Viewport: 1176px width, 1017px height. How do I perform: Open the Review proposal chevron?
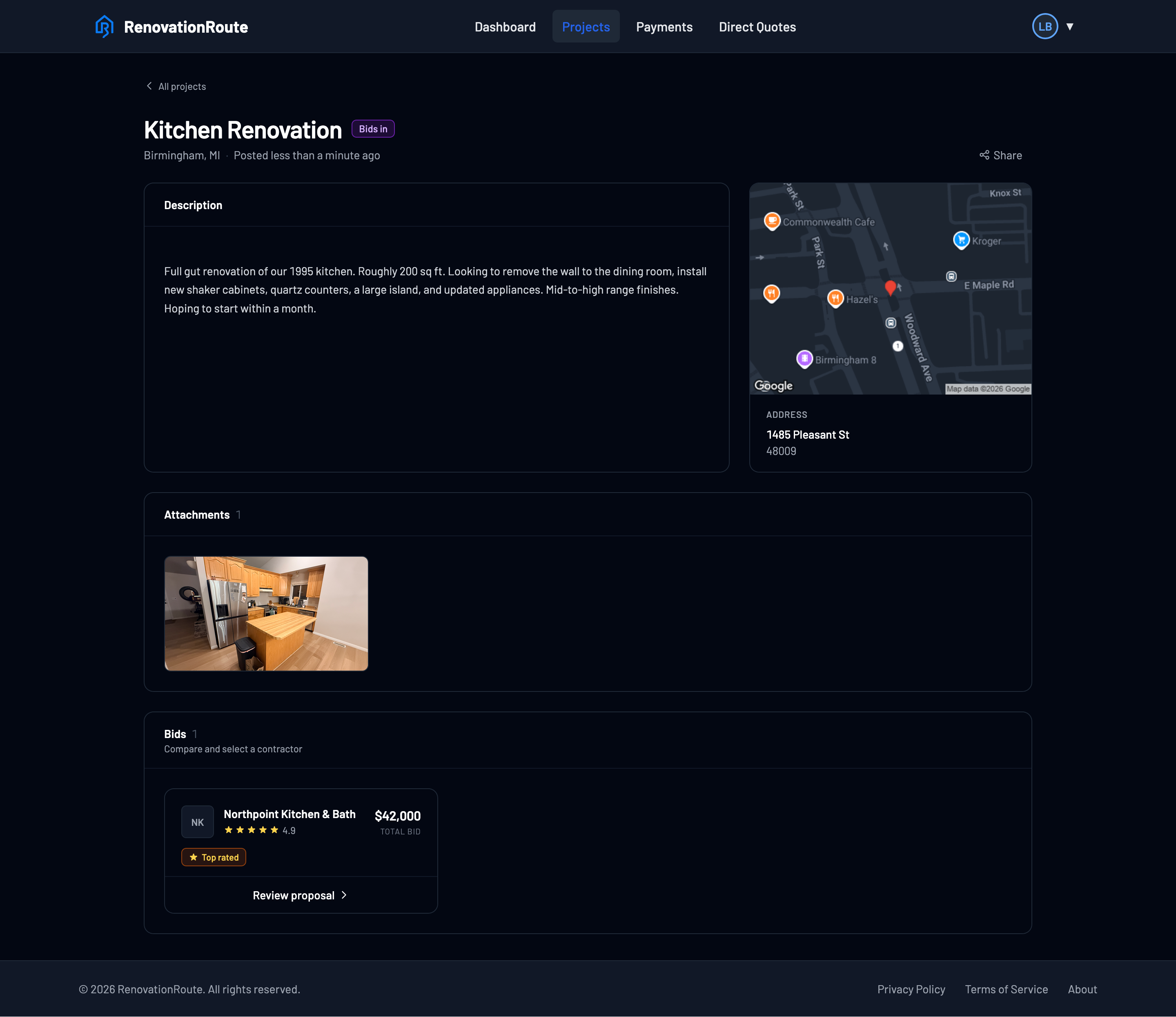(344, 895)
